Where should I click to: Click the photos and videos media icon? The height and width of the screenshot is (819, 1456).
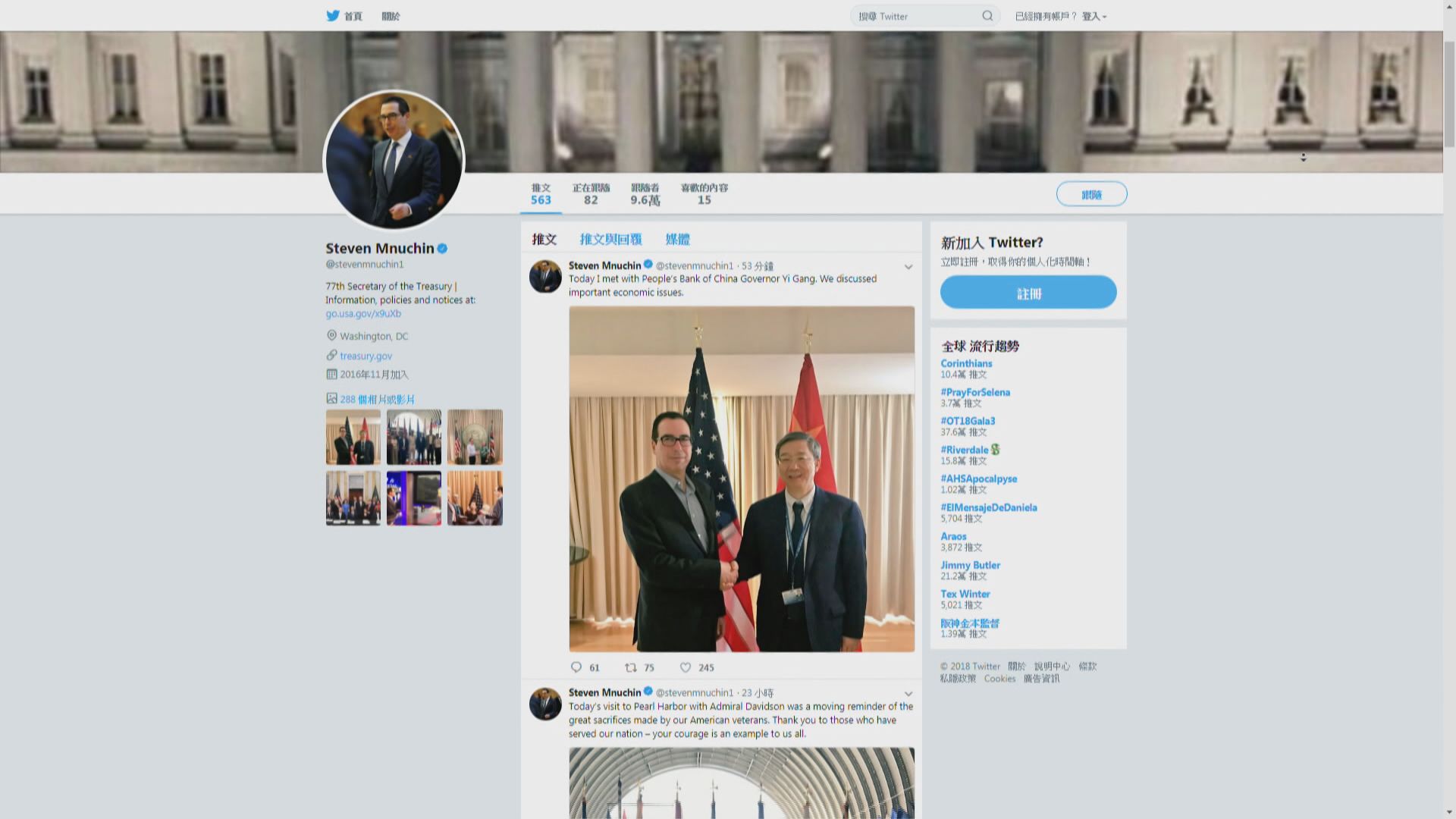click(331, 398)
